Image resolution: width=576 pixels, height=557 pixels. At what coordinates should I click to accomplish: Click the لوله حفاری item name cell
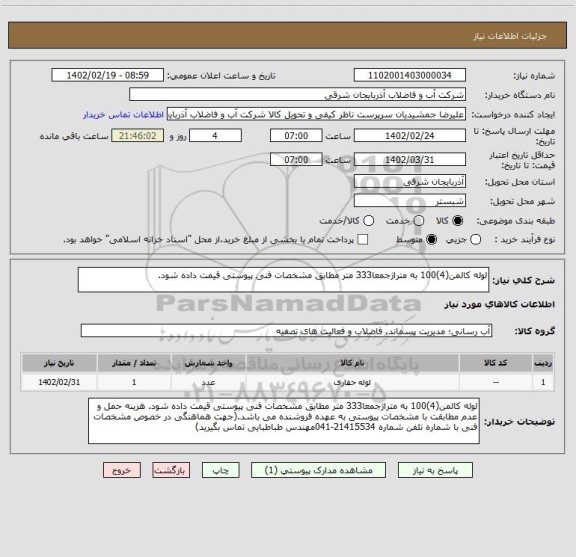(352, 382)
